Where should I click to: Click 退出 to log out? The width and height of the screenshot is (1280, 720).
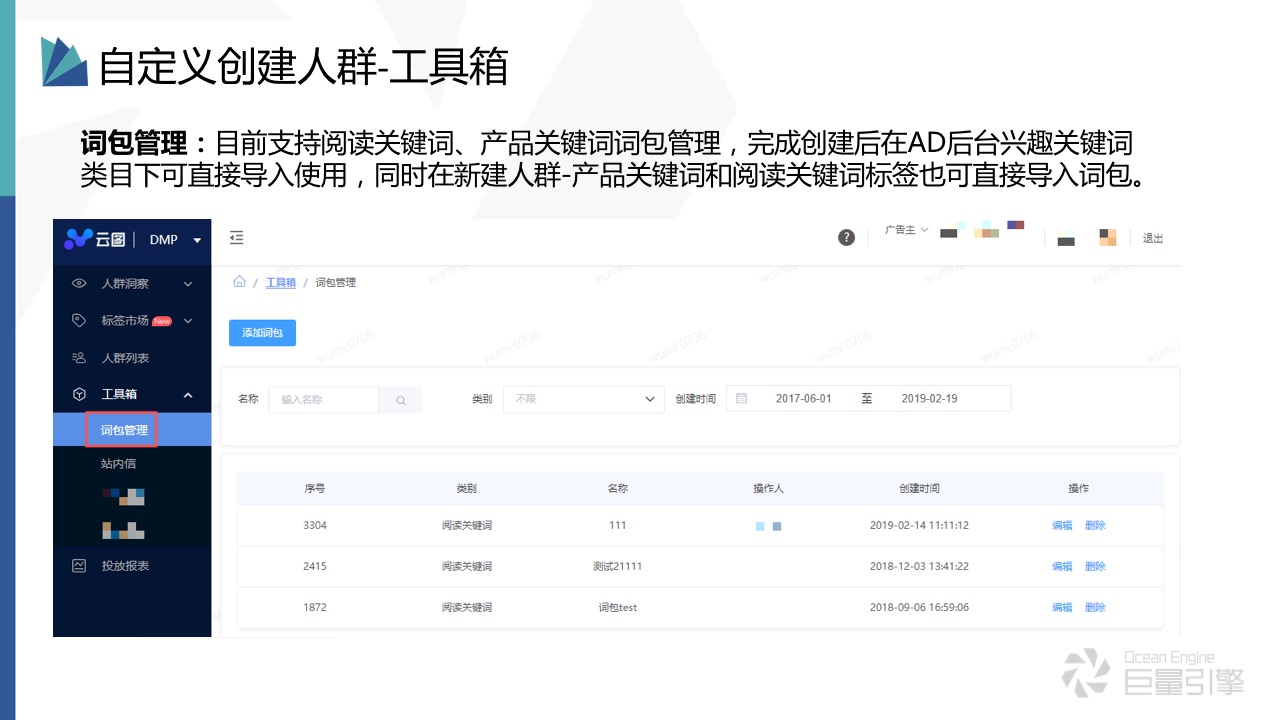(1152, 238)
